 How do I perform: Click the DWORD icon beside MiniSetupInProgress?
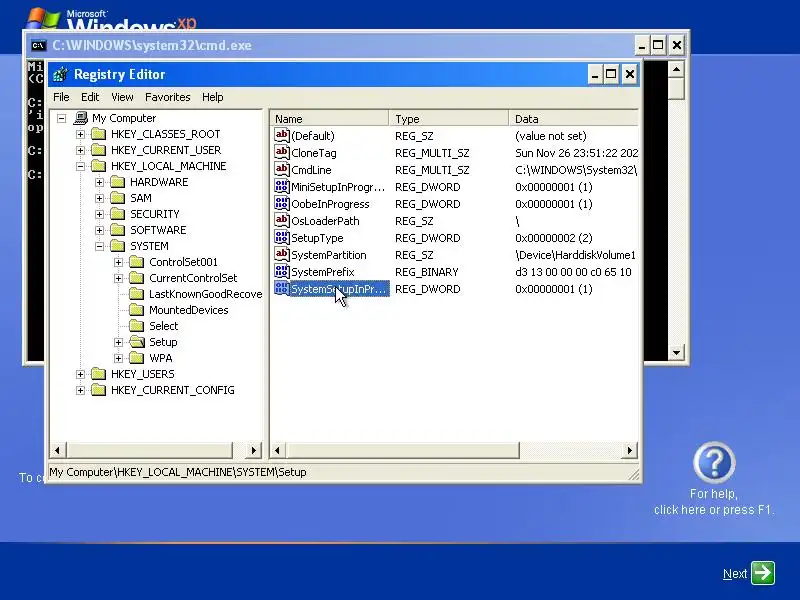(282, 186)
